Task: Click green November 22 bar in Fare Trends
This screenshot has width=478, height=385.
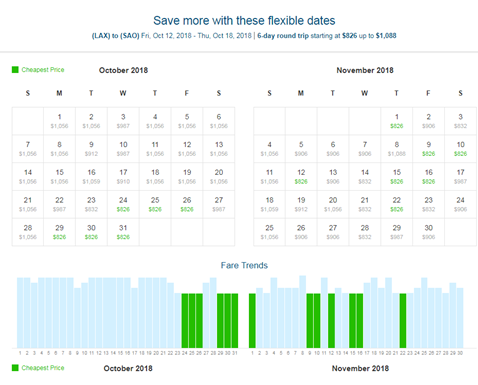Action: click(403, 321)
